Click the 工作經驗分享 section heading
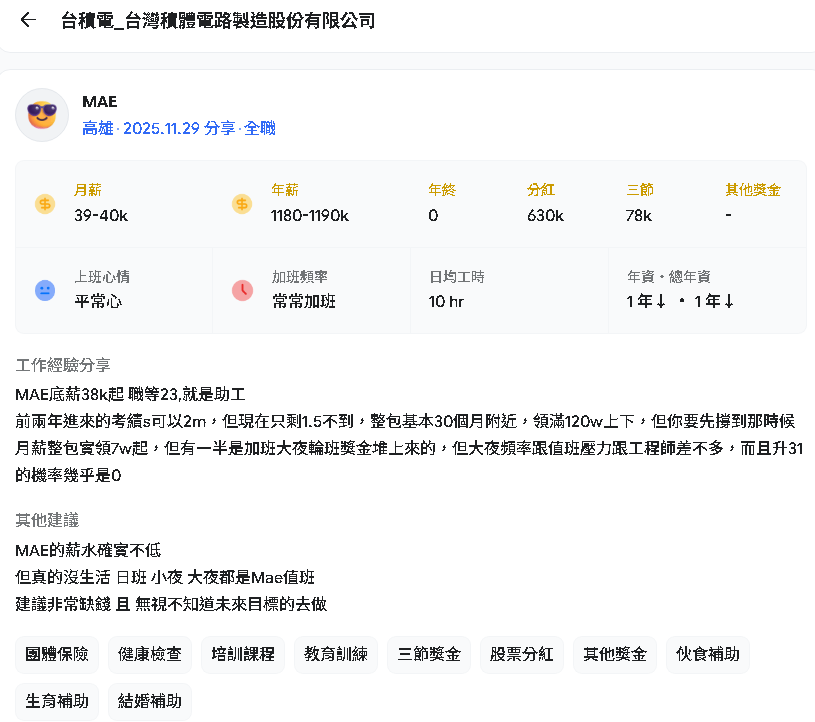This screenshot has width=815, height=722. pos(63,365)
